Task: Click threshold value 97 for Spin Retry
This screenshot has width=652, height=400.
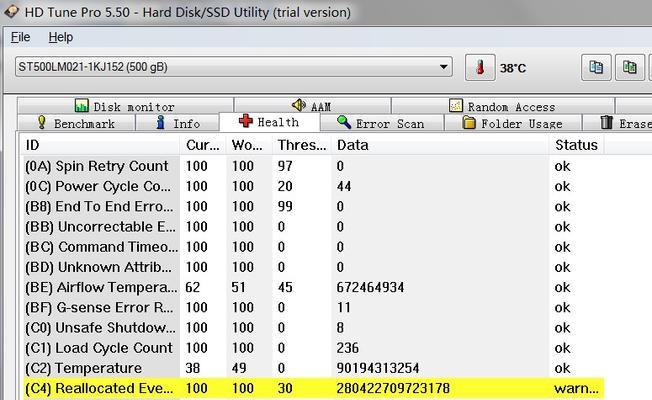Action: pos(285,166)
